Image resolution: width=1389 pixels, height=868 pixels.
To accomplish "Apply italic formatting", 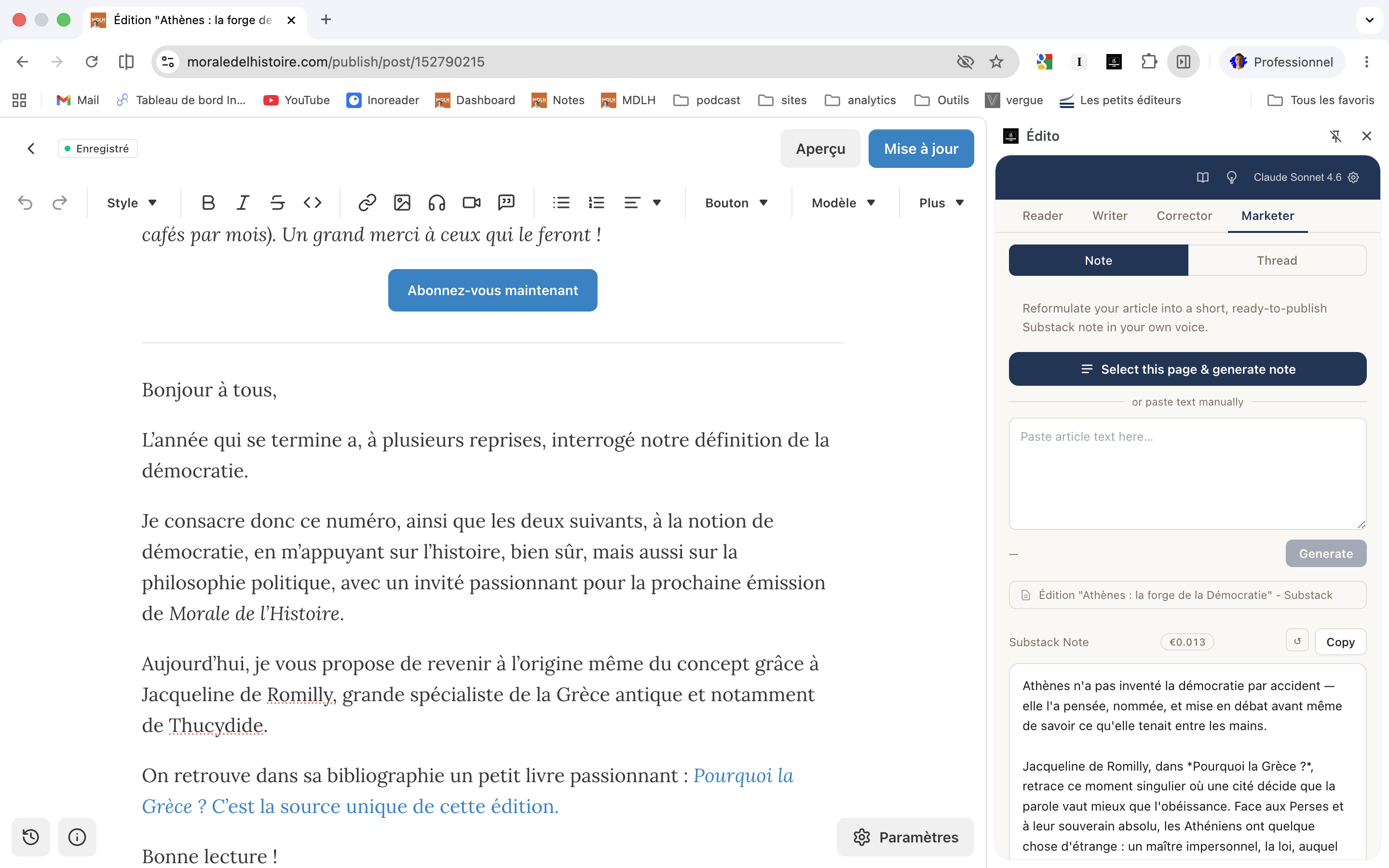I will click(x=243, y=203).
